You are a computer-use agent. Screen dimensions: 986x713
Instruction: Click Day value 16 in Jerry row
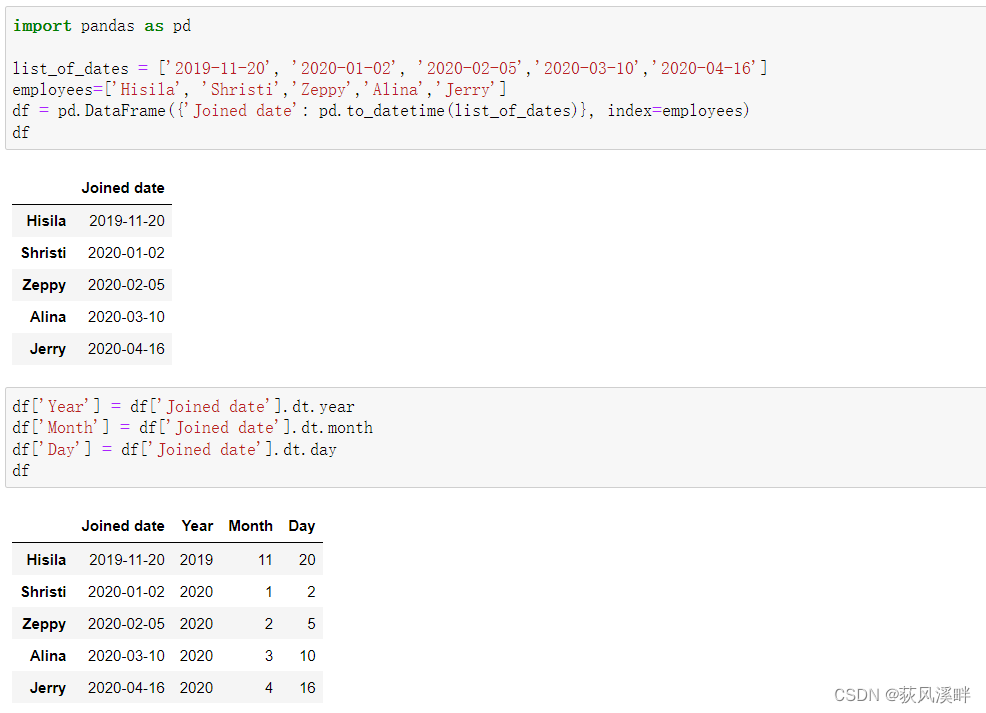307,688
